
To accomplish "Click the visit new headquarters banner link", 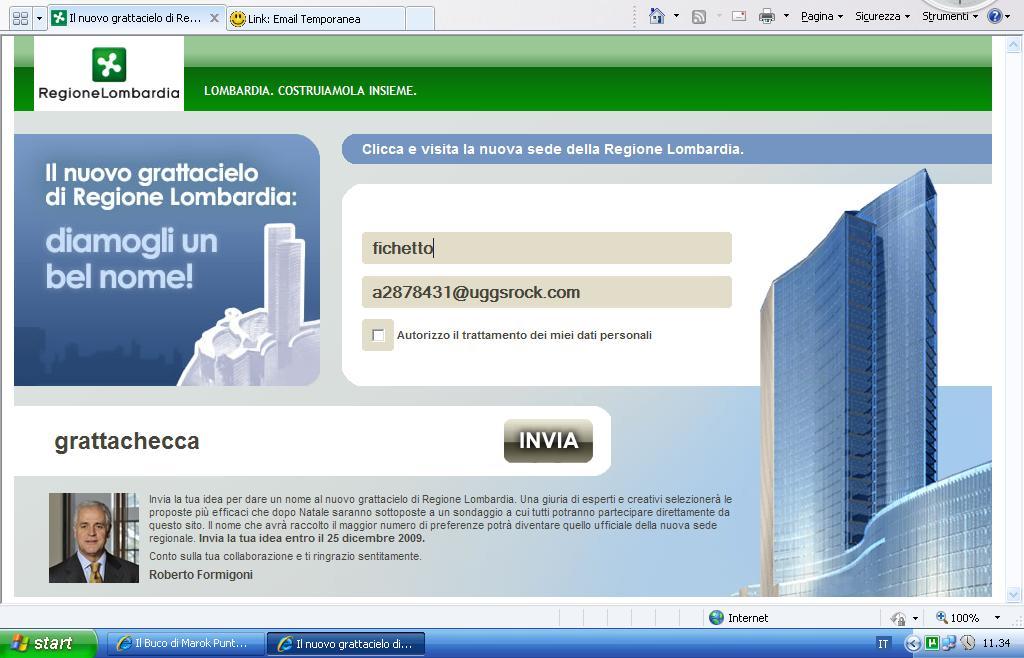I will point(552,149).
